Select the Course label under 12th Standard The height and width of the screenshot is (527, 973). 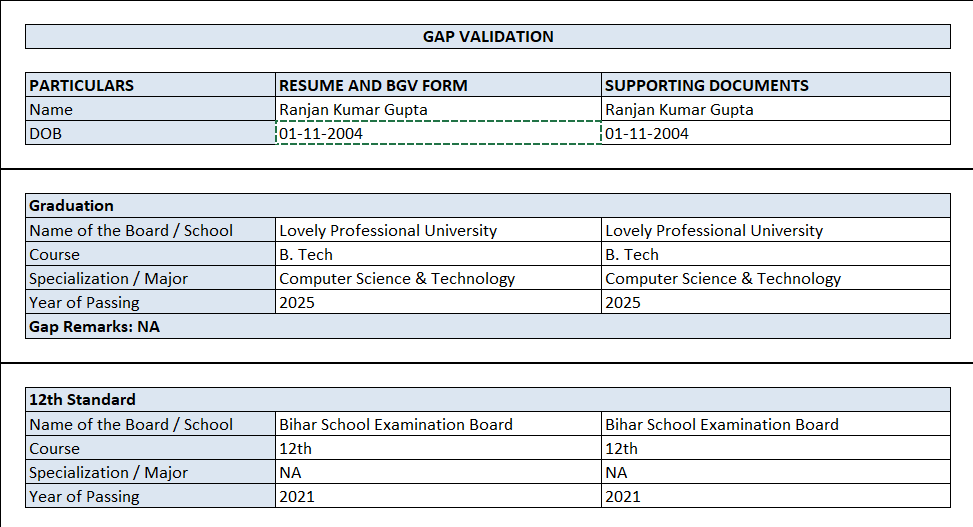pyautogui.click(x=150, y=448)
